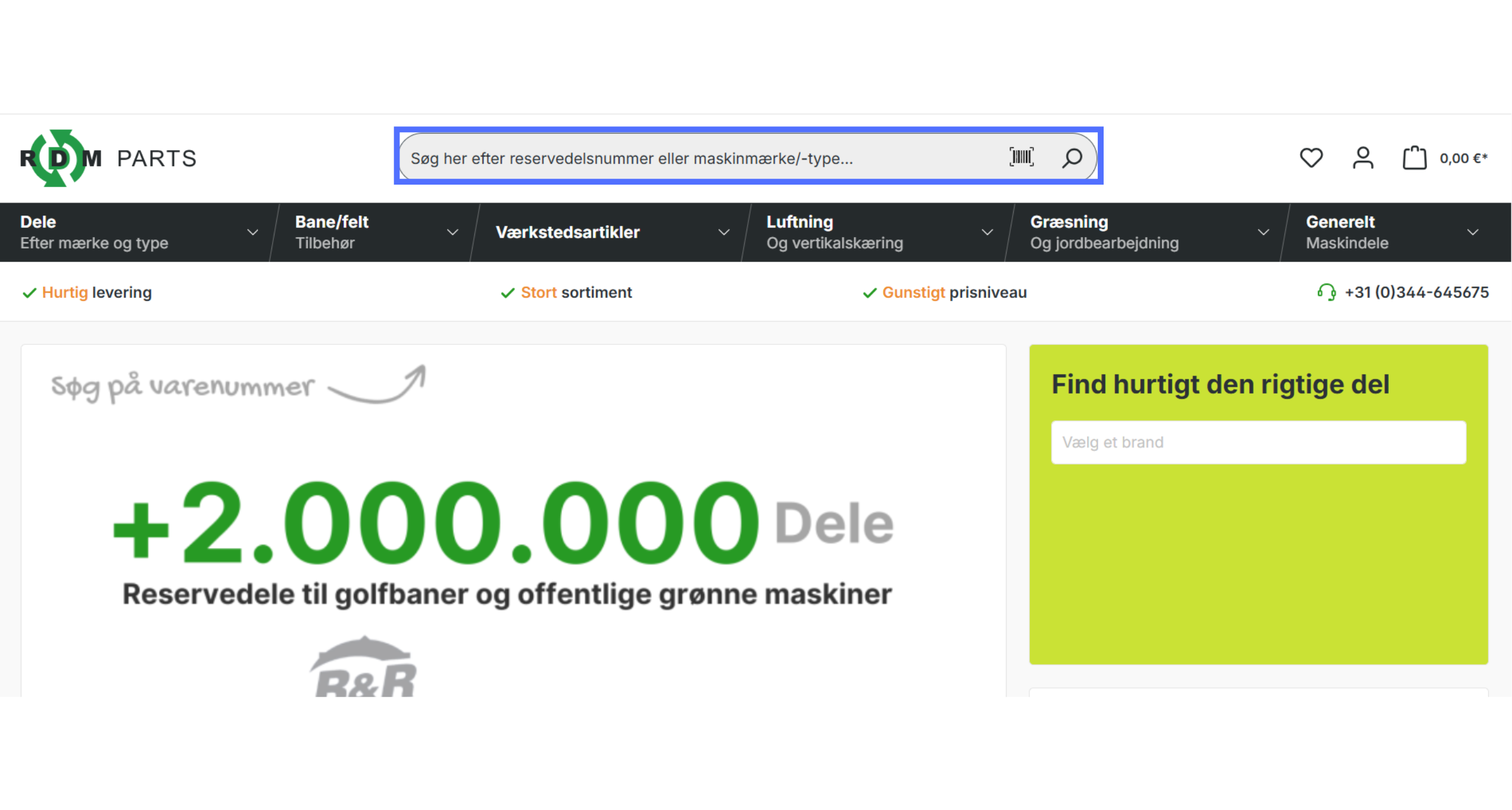Click the barcode scanner icon in search bar

click(x=1021, y=157)
